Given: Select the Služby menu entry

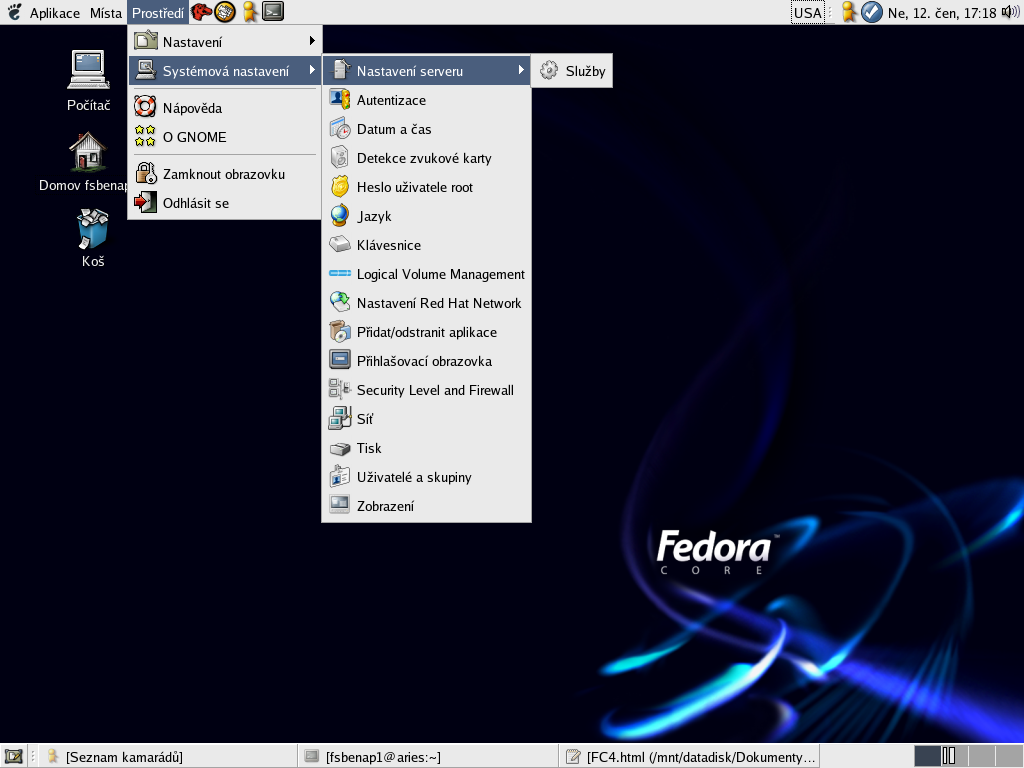Looking at the screenshot, I should tap(572, 71).
